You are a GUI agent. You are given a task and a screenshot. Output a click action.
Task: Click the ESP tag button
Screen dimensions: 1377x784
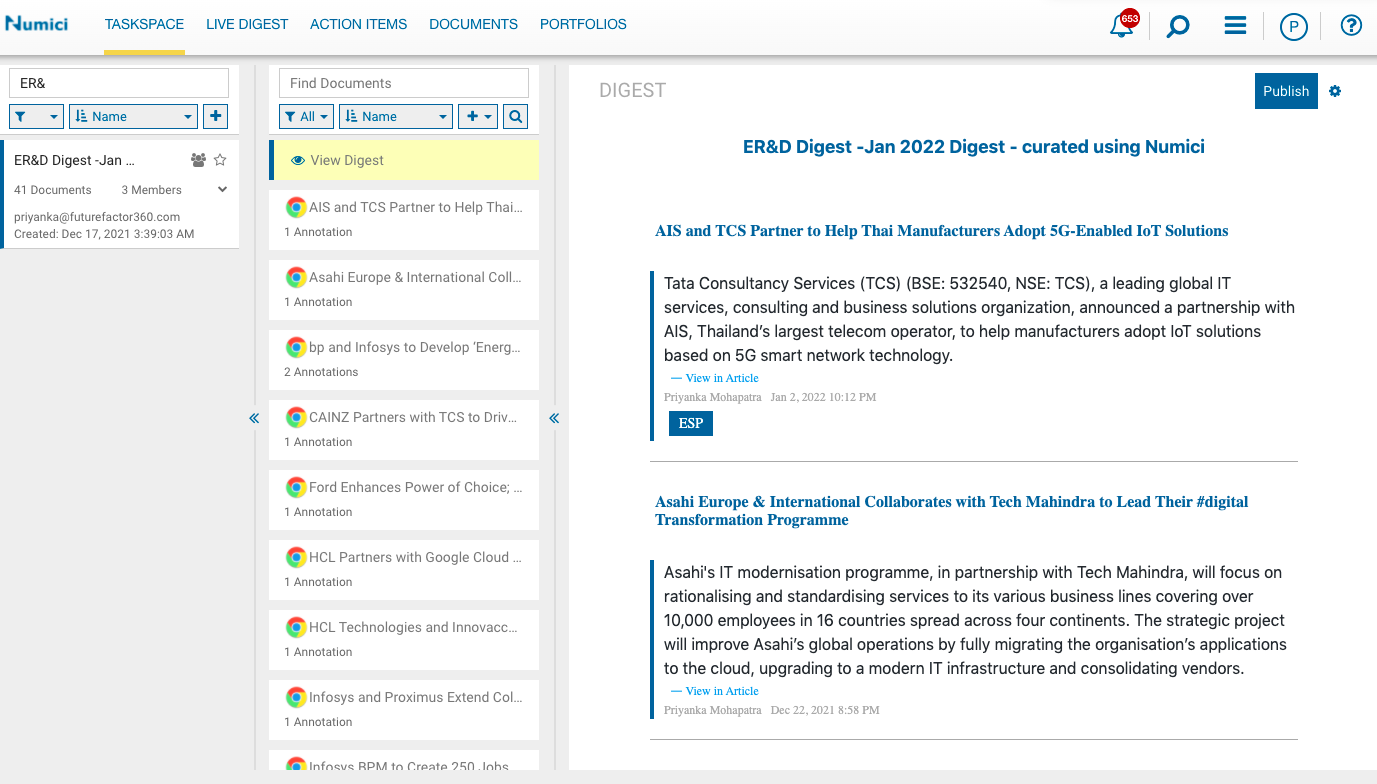click(x=690, y=423)
